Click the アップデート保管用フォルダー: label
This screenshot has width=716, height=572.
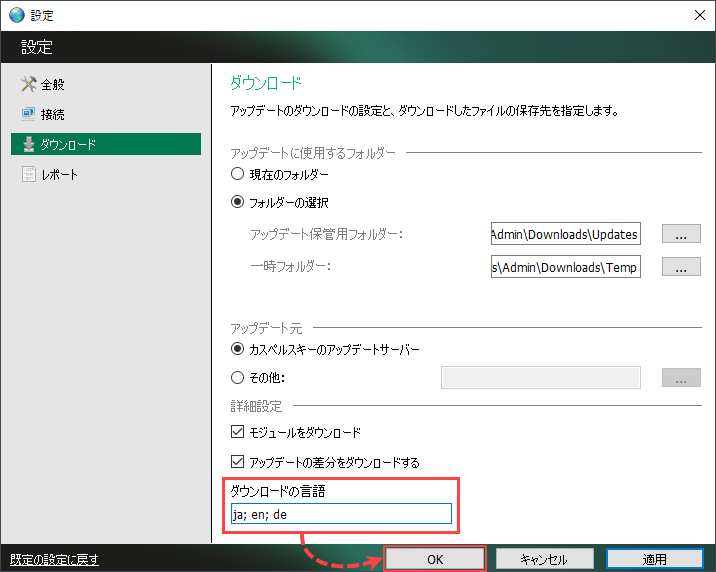[x=326, y=234]
